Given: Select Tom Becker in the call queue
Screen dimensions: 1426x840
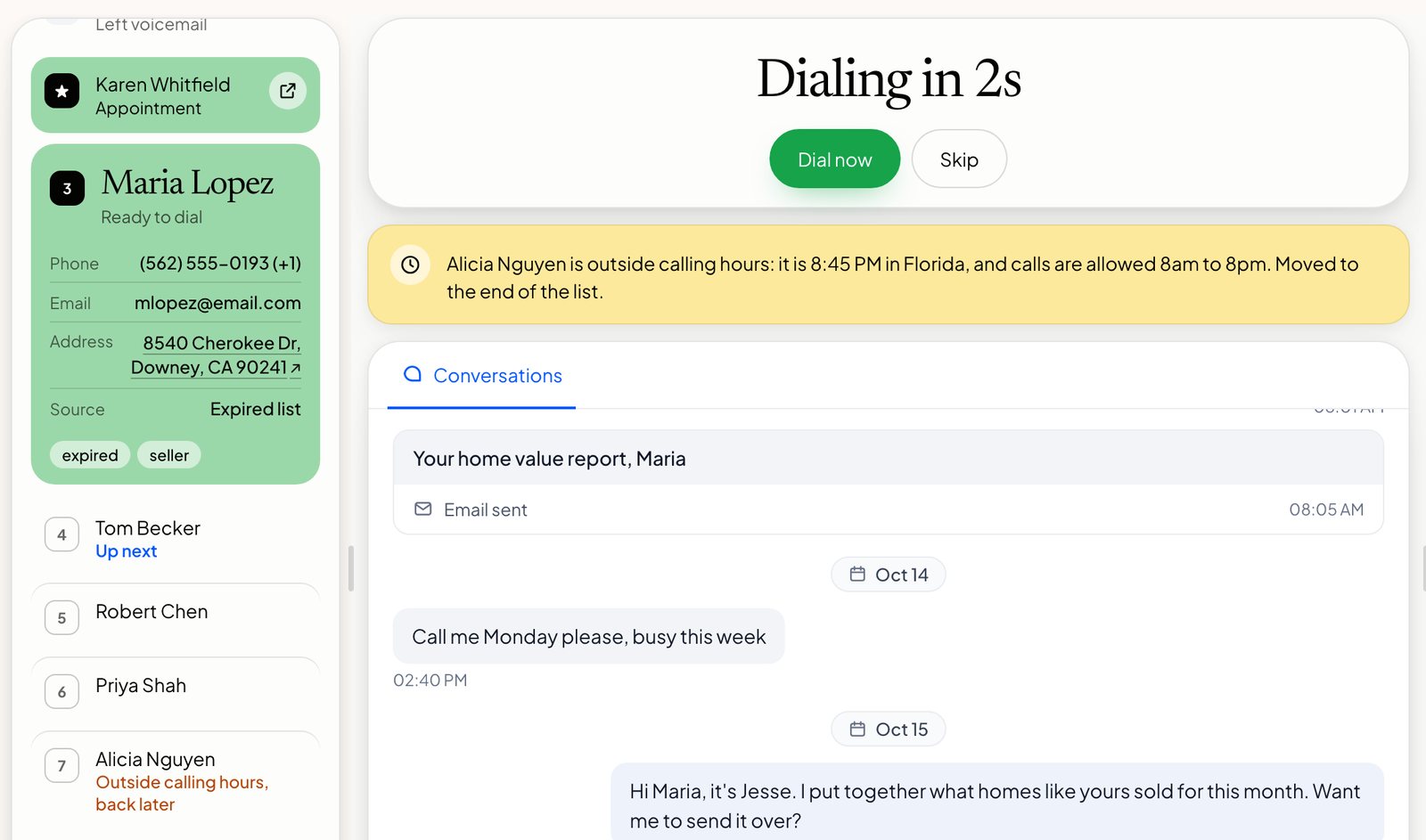Looking at the screenshot, I should 176,539.
